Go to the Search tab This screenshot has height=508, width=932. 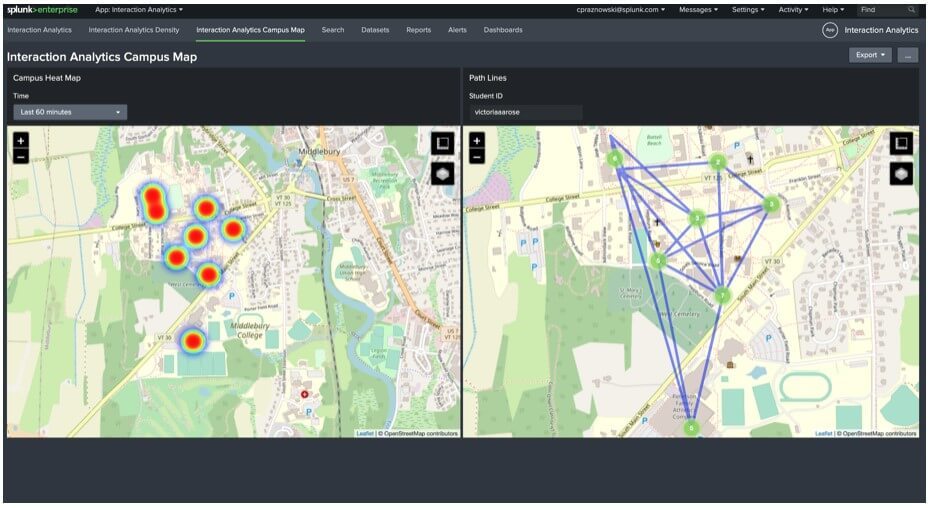point(333,30)
